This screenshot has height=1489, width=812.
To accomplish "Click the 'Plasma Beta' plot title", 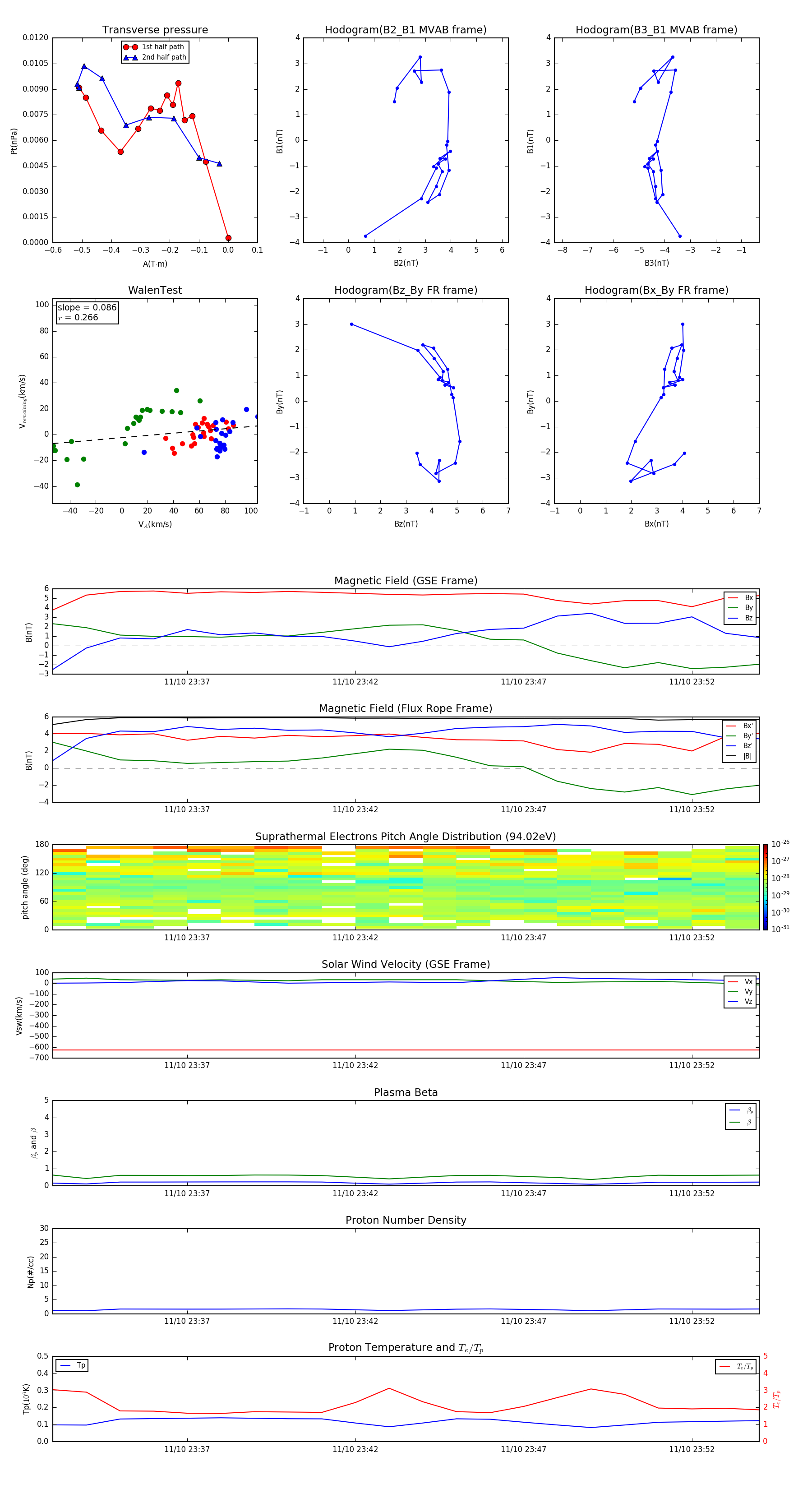I will (x=406, y=1092).
